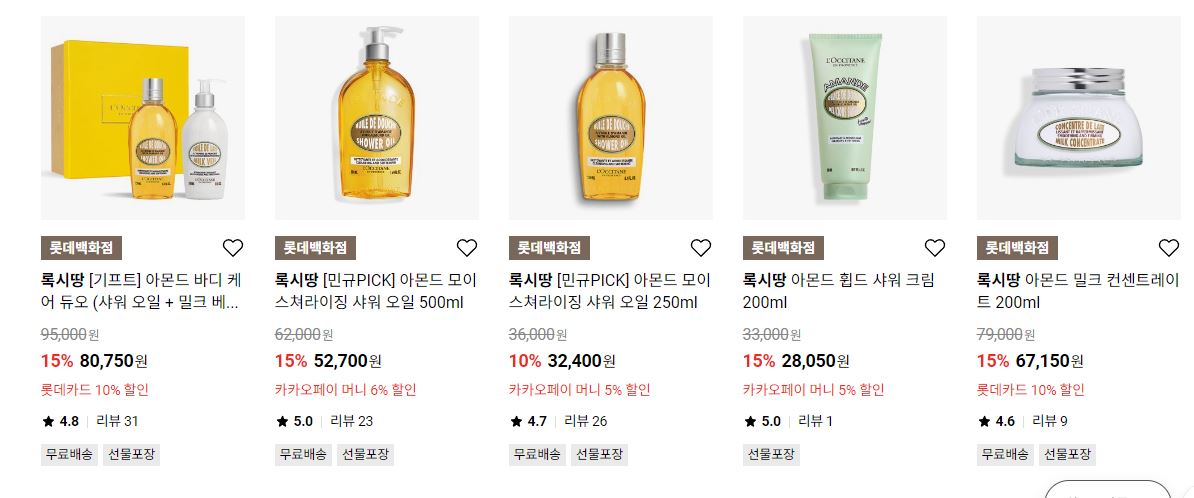Click 롯데백화점 badge on whipped shower cream
The height and width of the screenshot is (498, 1194).
click(784, 248)
